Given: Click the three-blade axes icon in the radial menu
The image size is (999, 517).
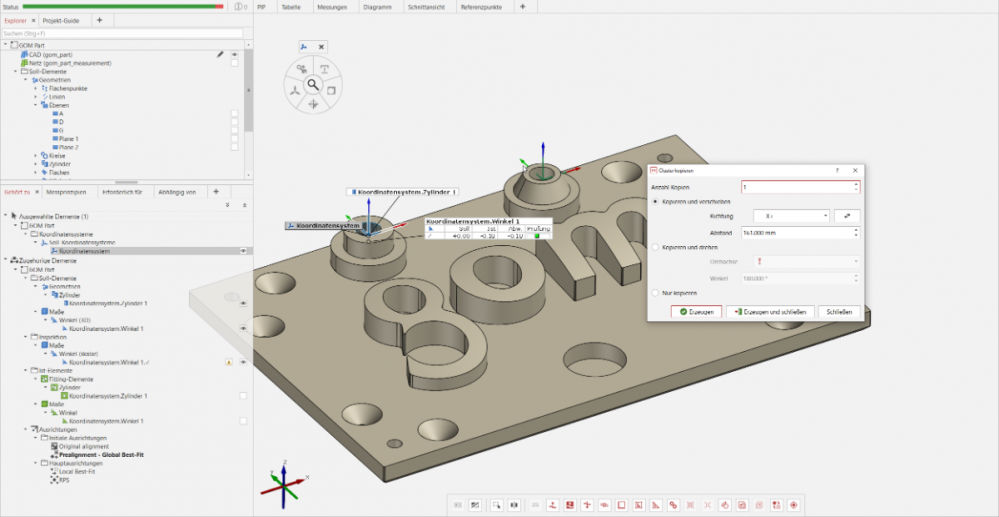Looking at the screenshot, I should pos(295,90).
